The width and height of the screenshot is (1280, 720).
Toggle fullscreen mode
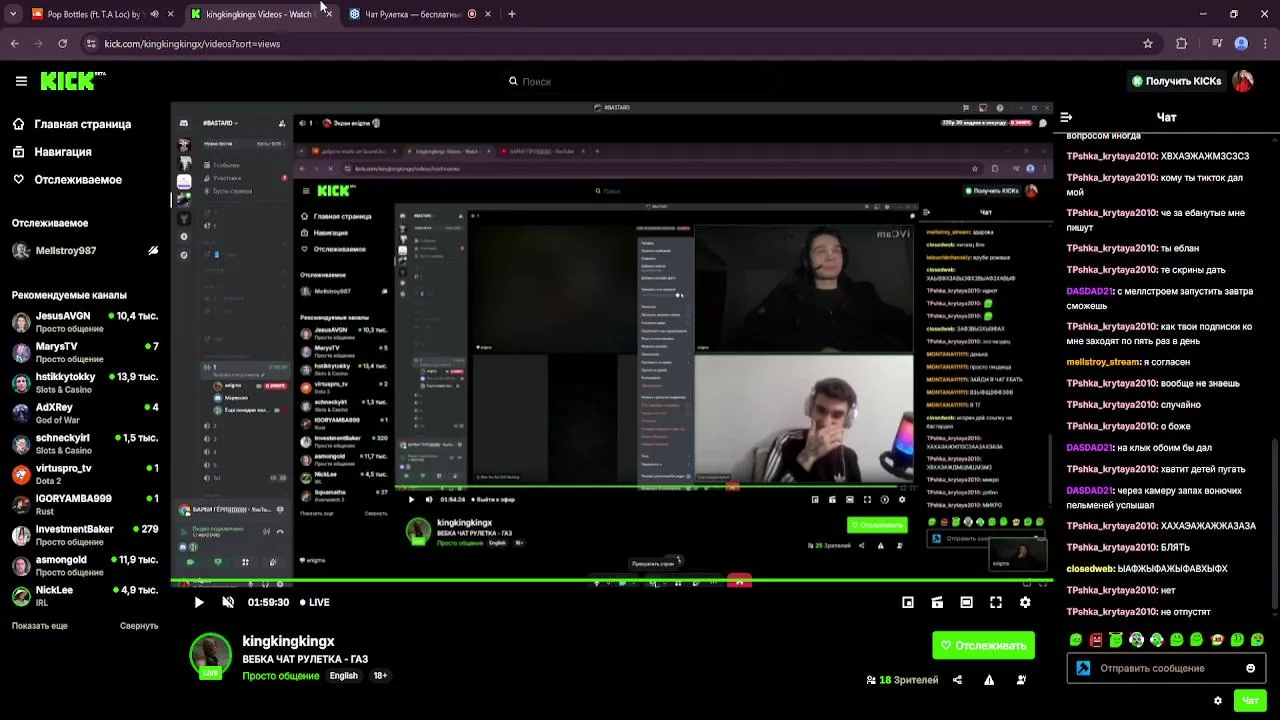[x=996, y=602]
